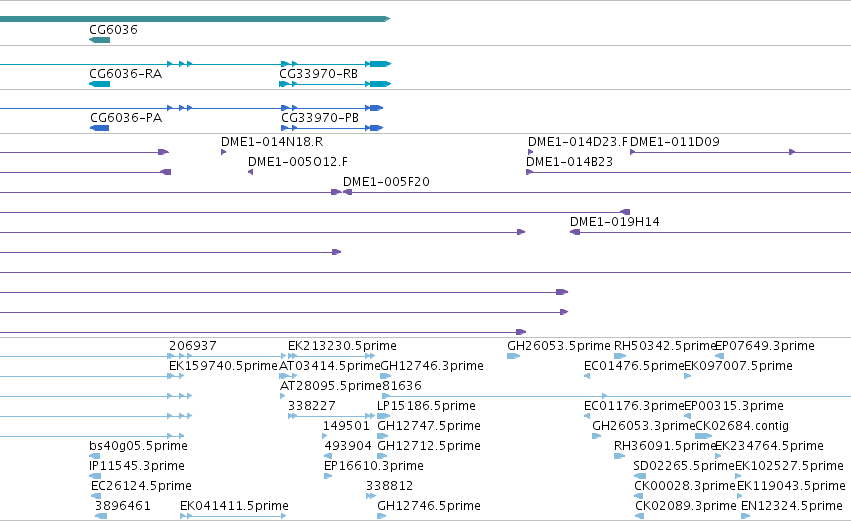Viewport: 851px width, 521px height.
Task: Select the GH26053.3prime EST label
Action: click(x=644, y=426)
